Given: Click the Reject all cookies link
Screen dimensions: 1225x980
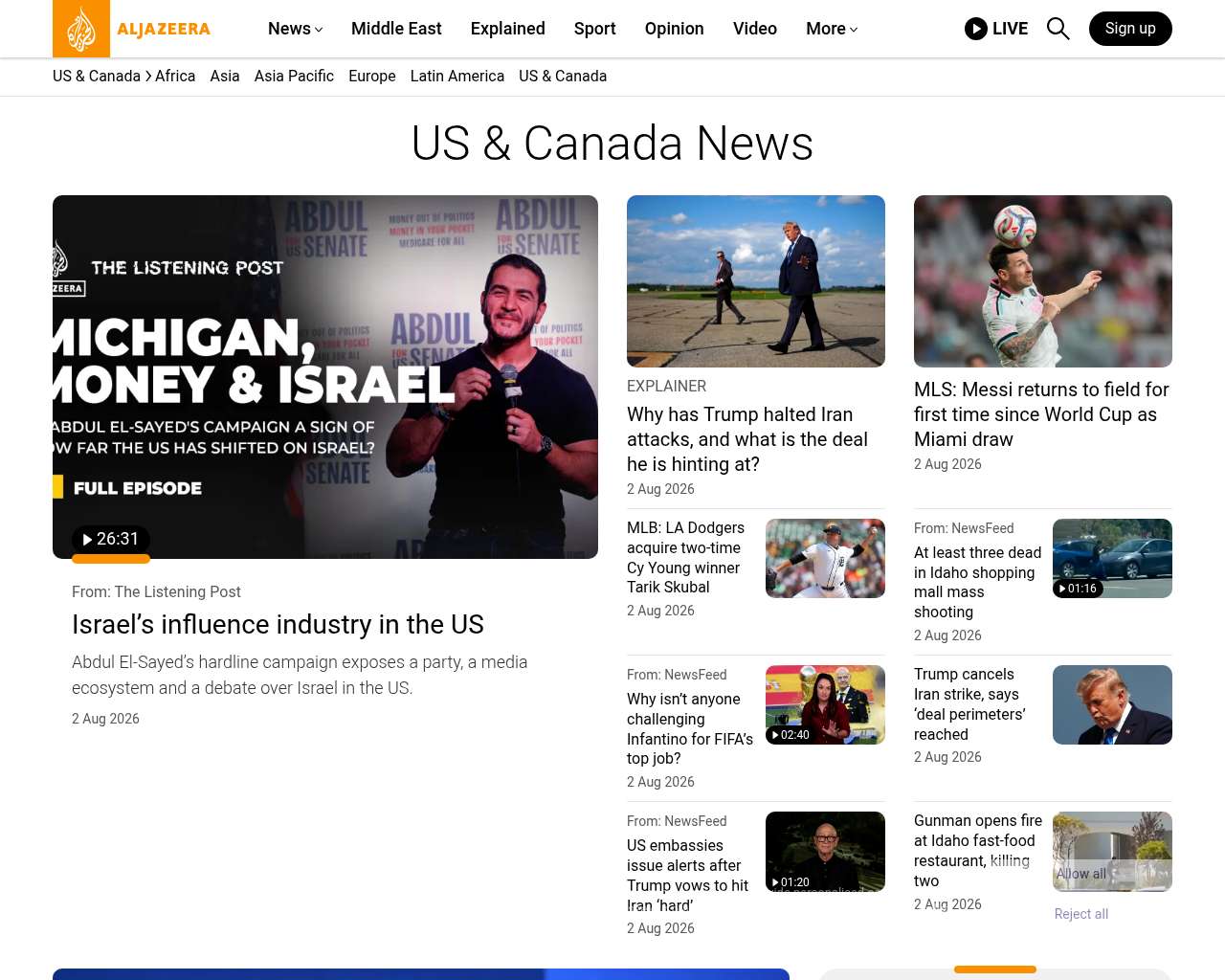Looking at the screenshot, I should click(1081, 914).
